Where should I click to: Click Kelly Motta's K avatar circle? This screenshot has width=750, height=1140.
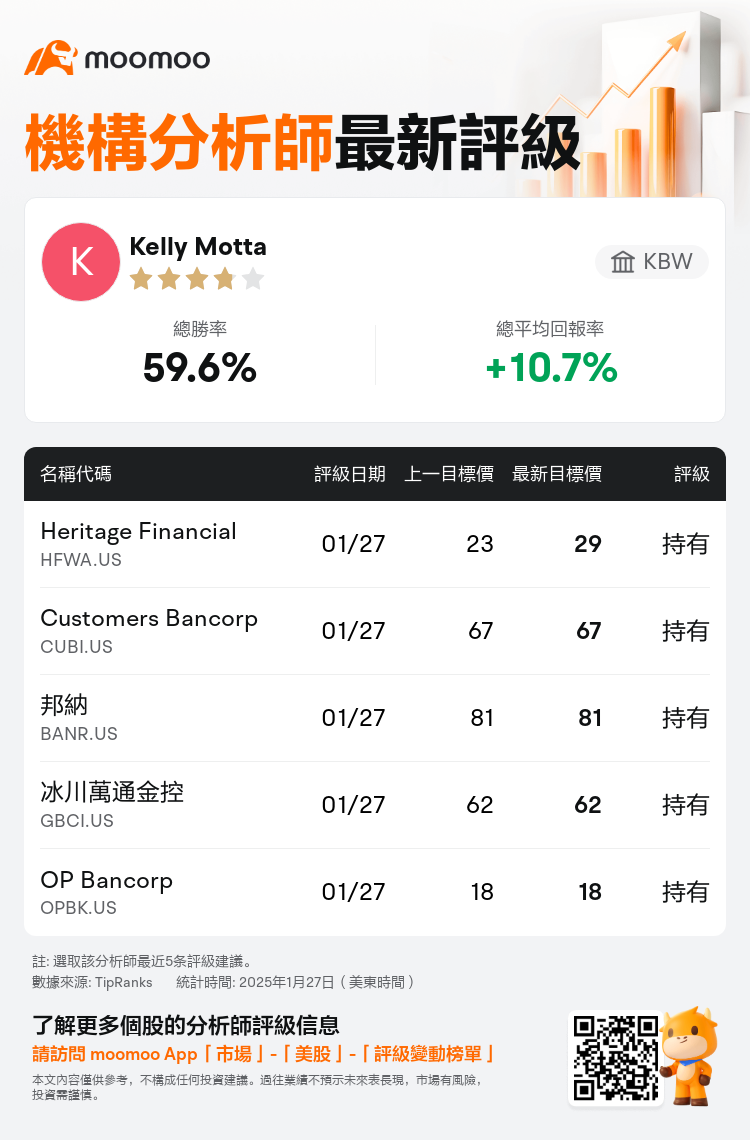(x=81, y=262)
